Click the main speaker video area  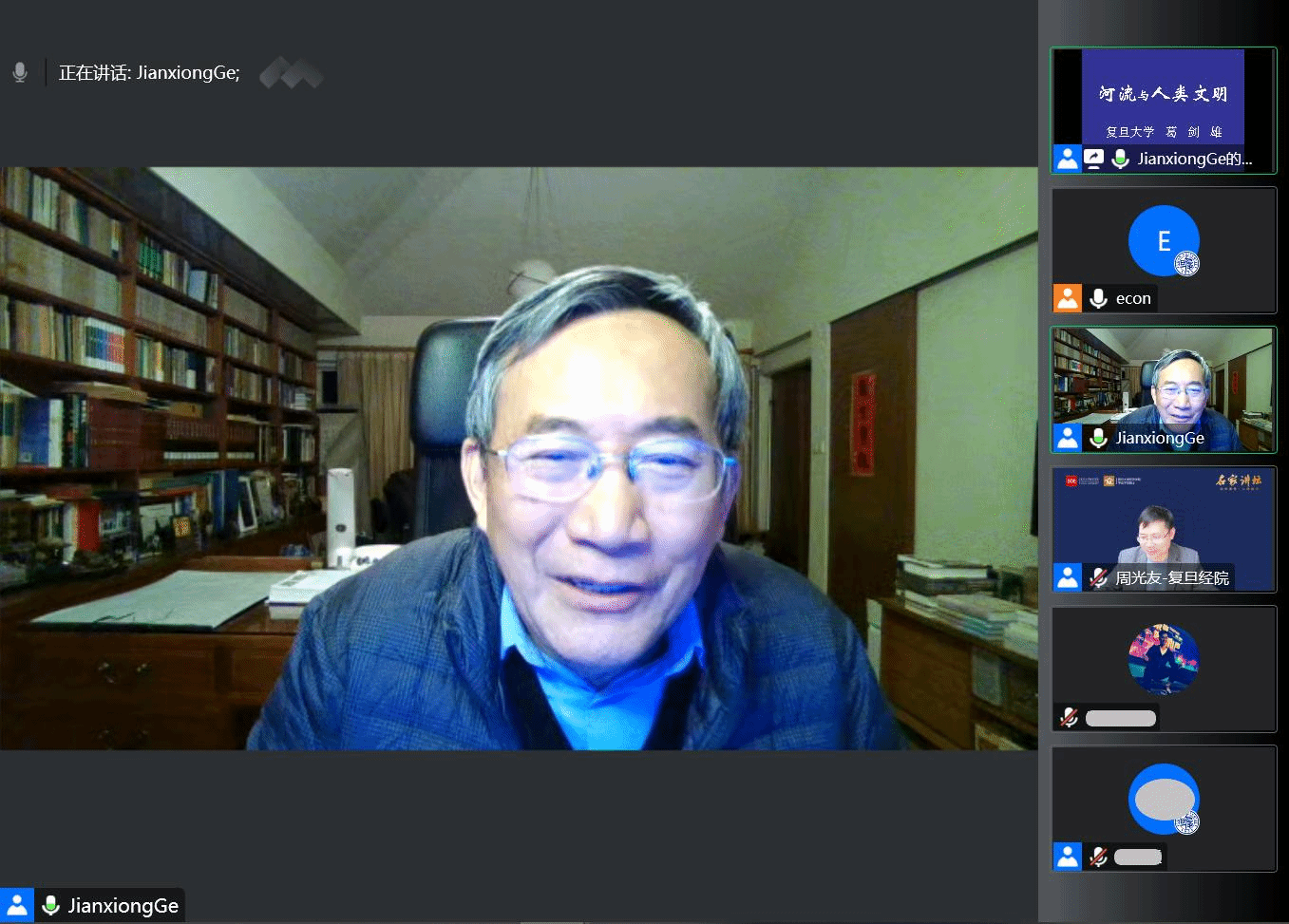[519, 458]
